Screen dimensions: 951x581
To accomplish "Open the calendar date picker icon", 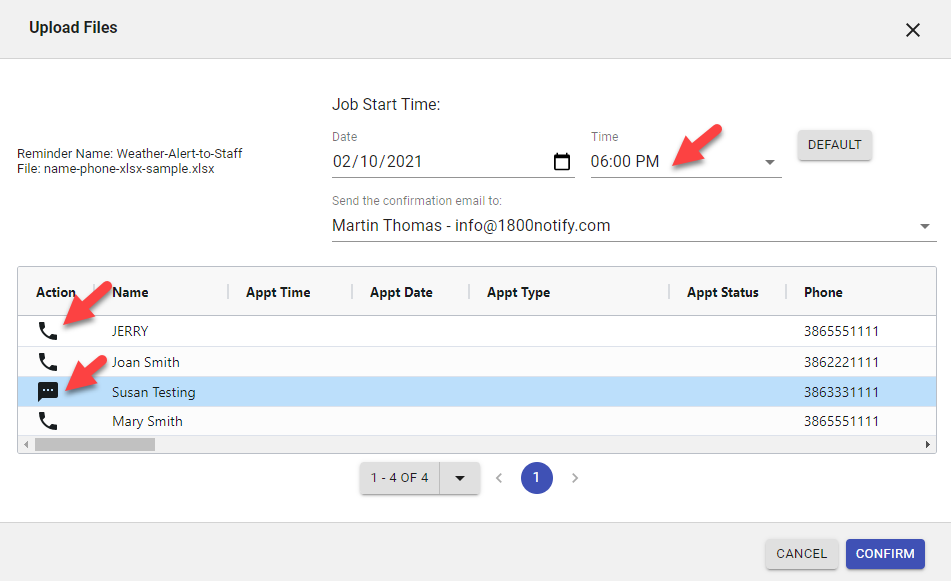I will [x=562, y=162].
